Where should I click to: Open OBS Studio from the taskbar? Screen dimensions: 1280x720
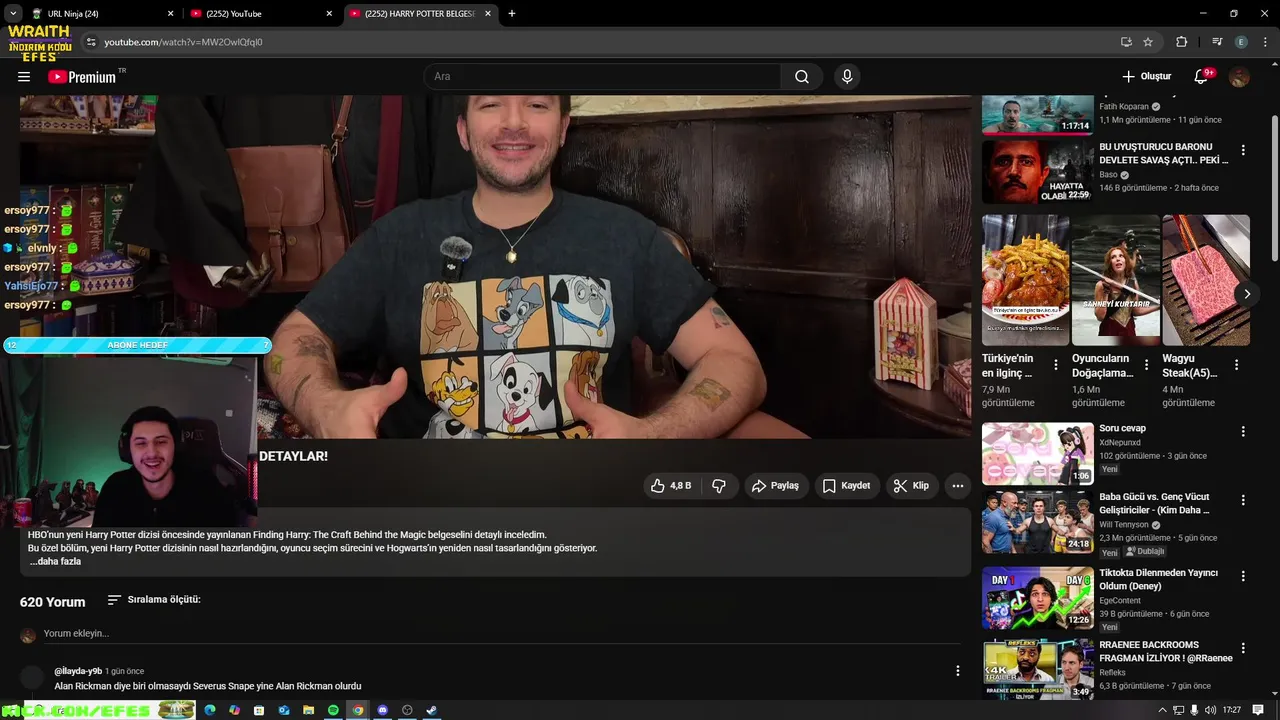pyautogui.click(x=407, y=710)
